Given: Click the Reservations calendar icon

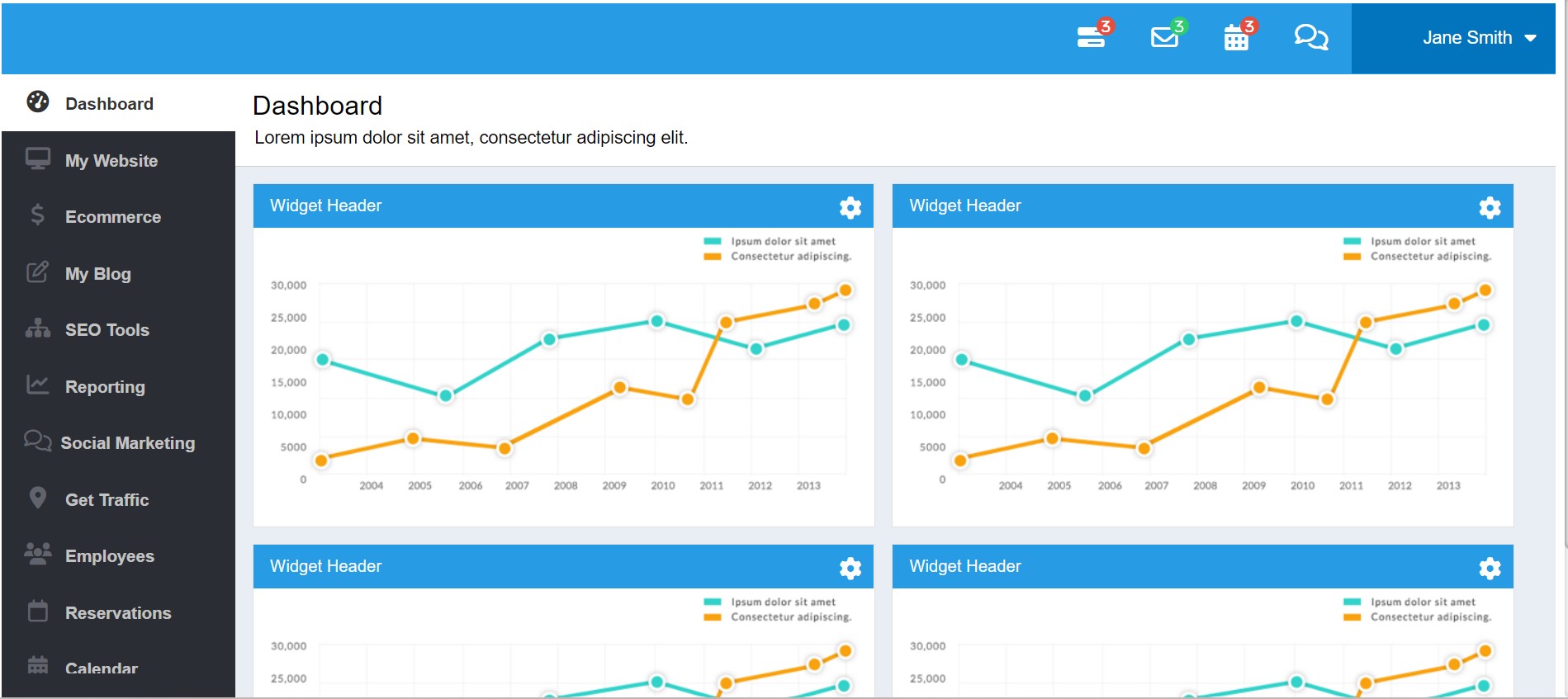Looking at the screenshot, I should [38, 611].
